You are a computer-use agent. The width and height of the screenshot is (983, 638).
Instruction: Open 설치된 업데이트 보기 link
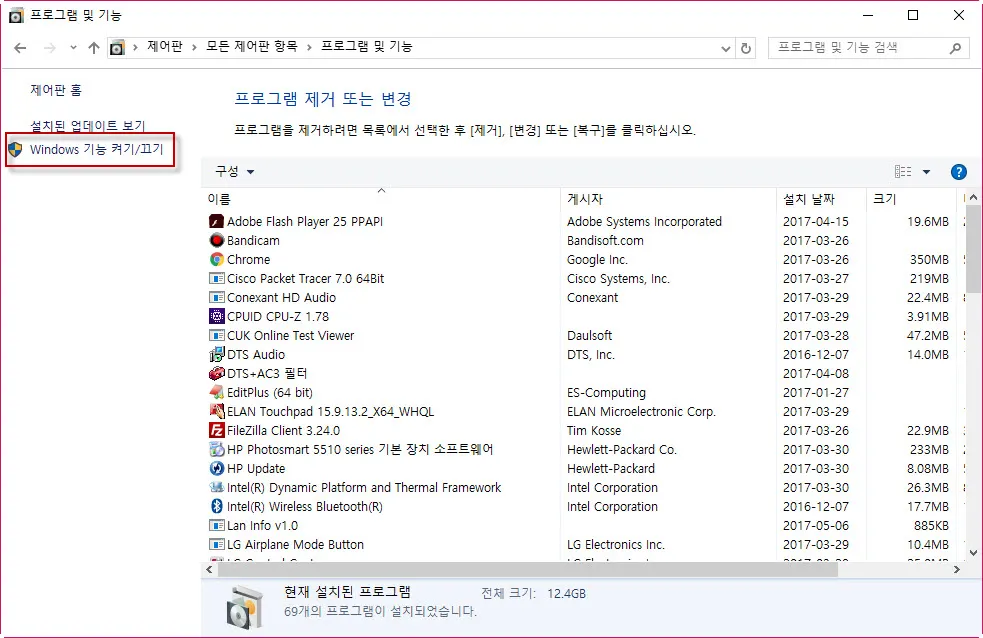click(x=87, y=126)
